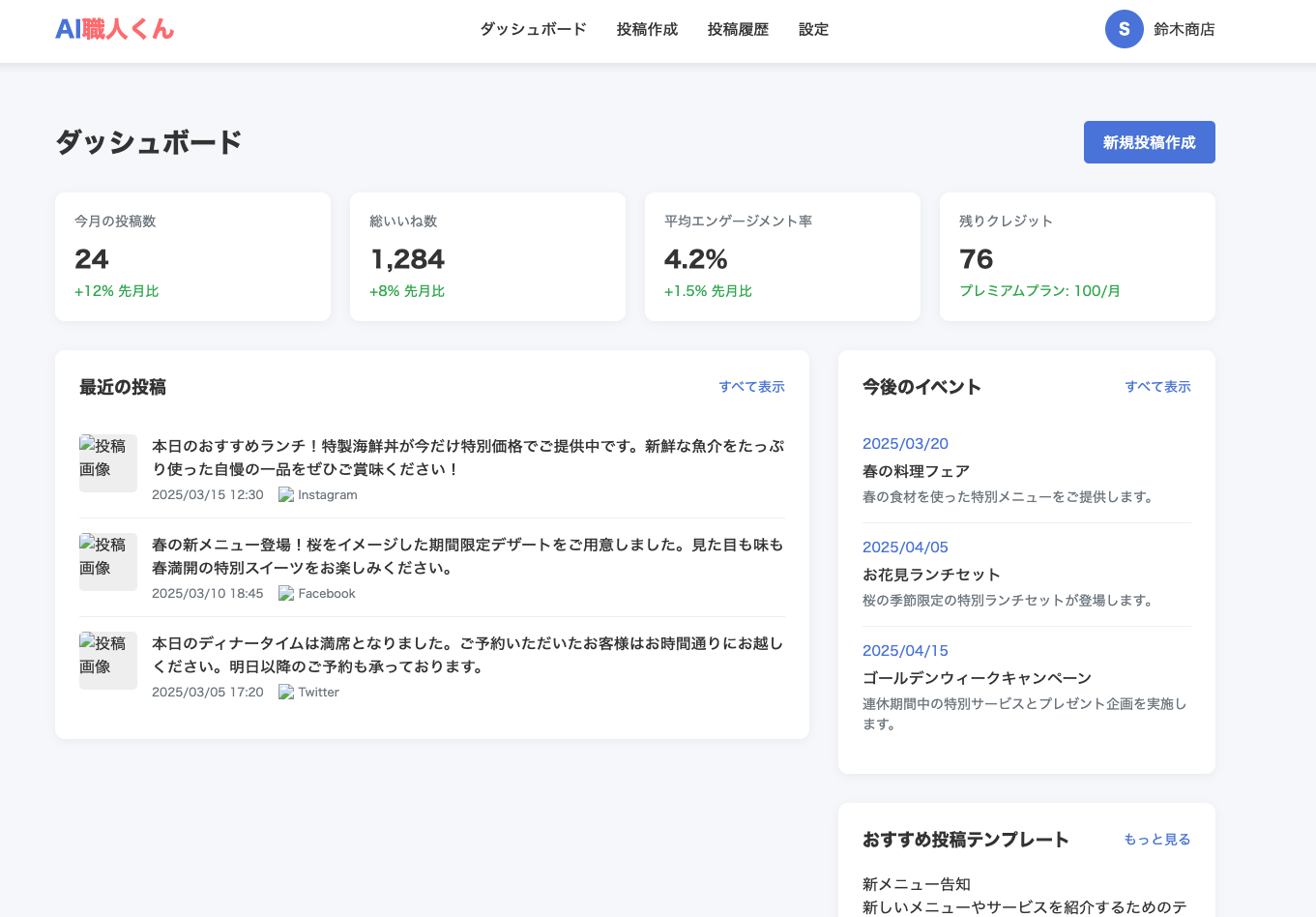This screenshot has width=1316, height=917.
Task: Click the AI職人くん logo
Action: coord(114,29)
